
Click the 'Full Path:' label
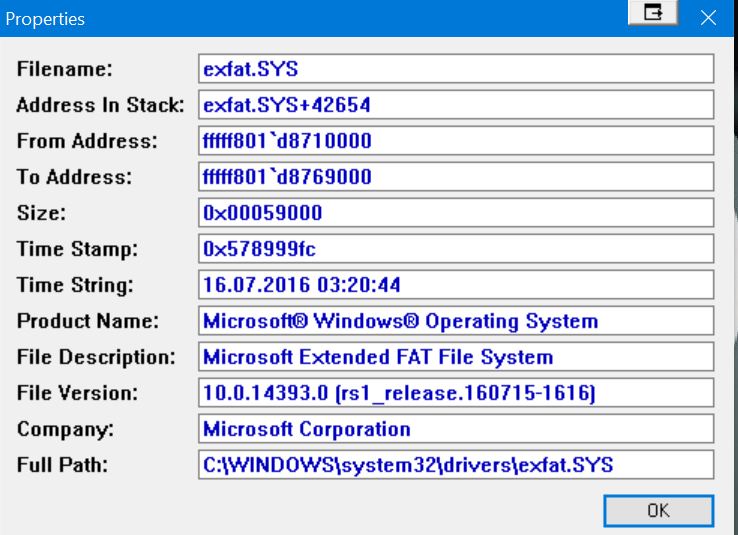[x=62, y=465]
